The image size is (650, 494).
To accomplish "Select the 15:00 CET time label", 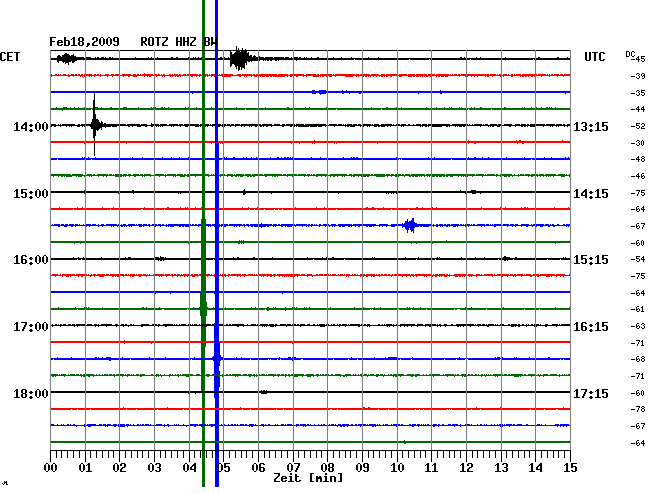I will (x=31, y=194).
